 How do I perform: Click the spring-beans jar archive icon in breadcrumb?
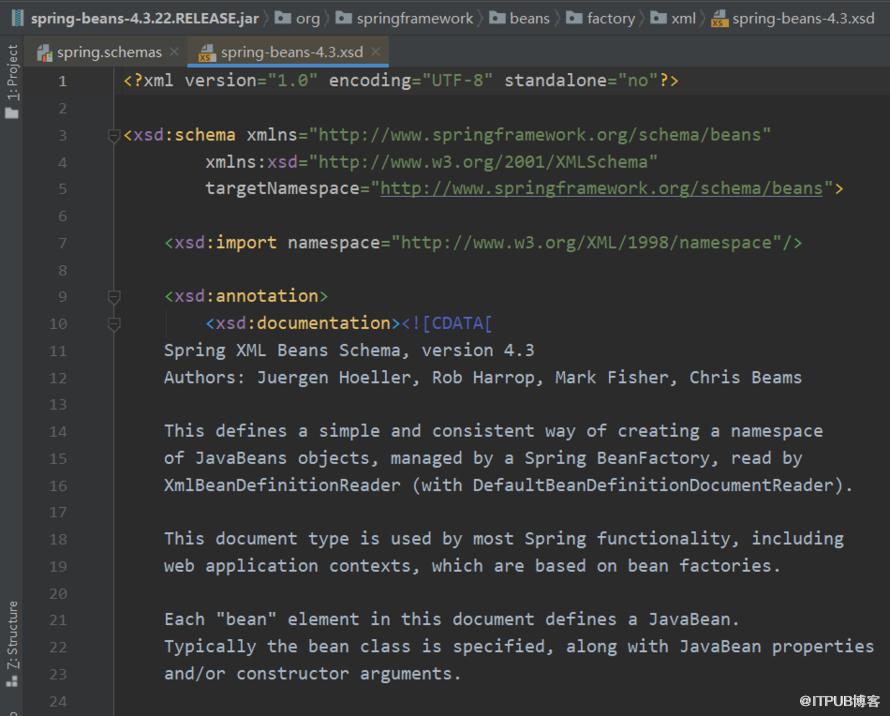pos(18,18)
